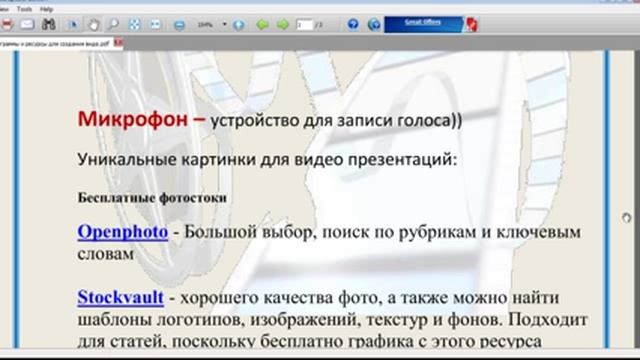Click the Email envelope icon
The width and height of the screenshot is (640, 360).
[27, 24]
